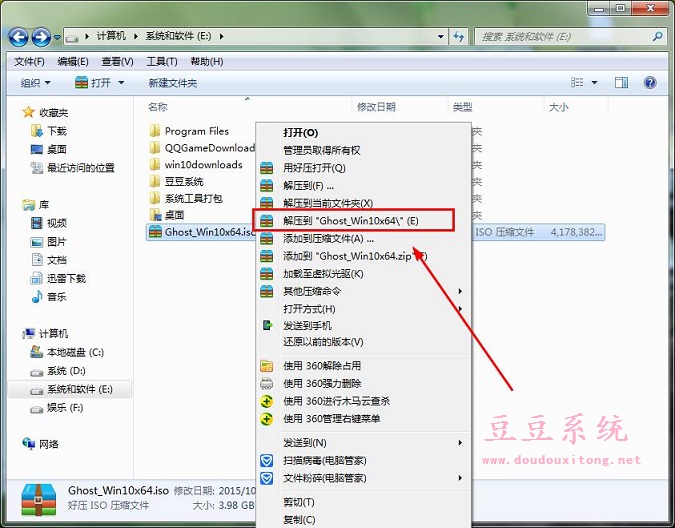Image resolution: width=675 pixels, height=528 pixels.
Task: Click archive icon beside 用好压打开(Q)
Action: pos(267,168)
